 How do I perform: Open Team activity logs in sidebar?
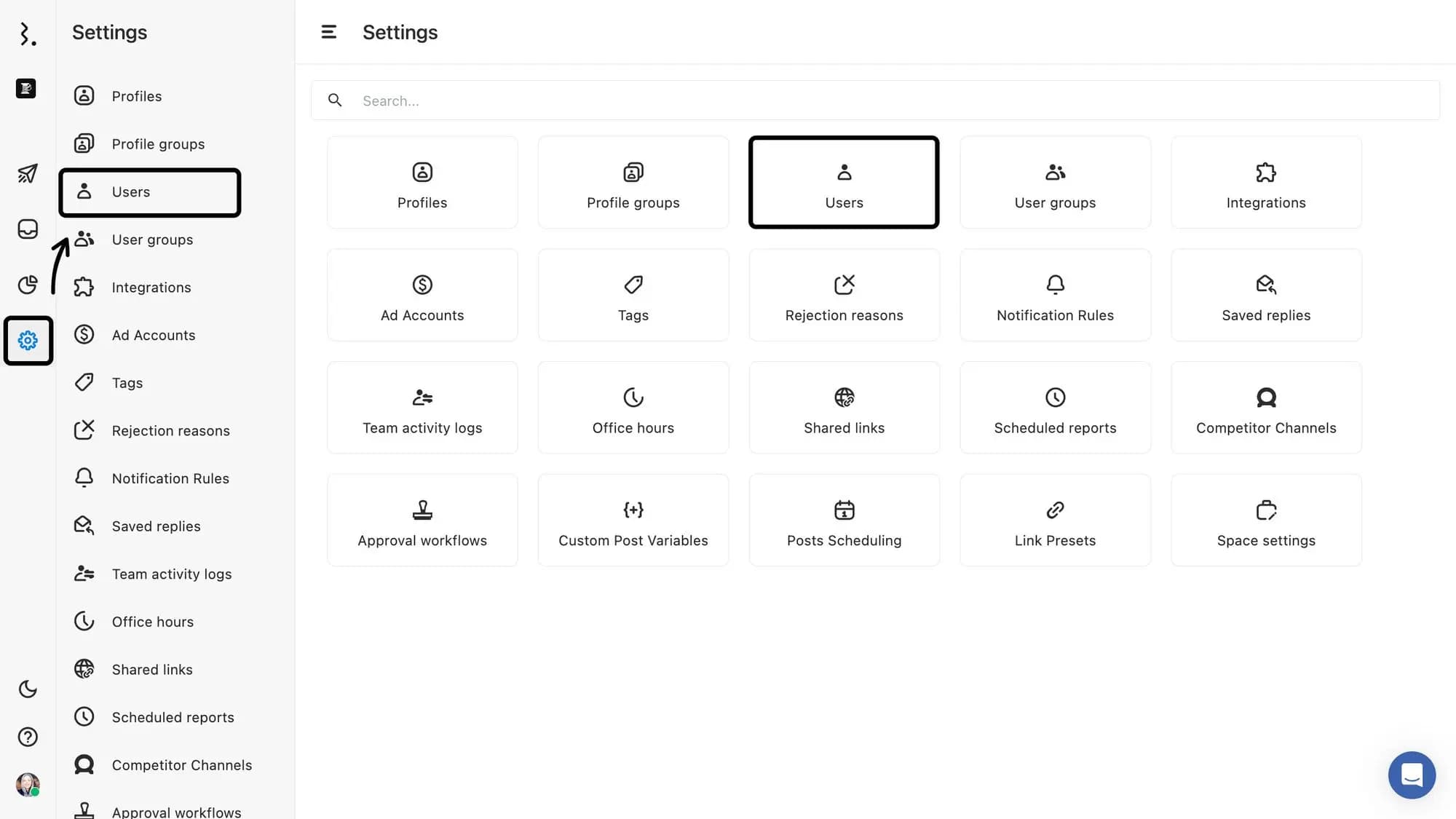[175, 574]
